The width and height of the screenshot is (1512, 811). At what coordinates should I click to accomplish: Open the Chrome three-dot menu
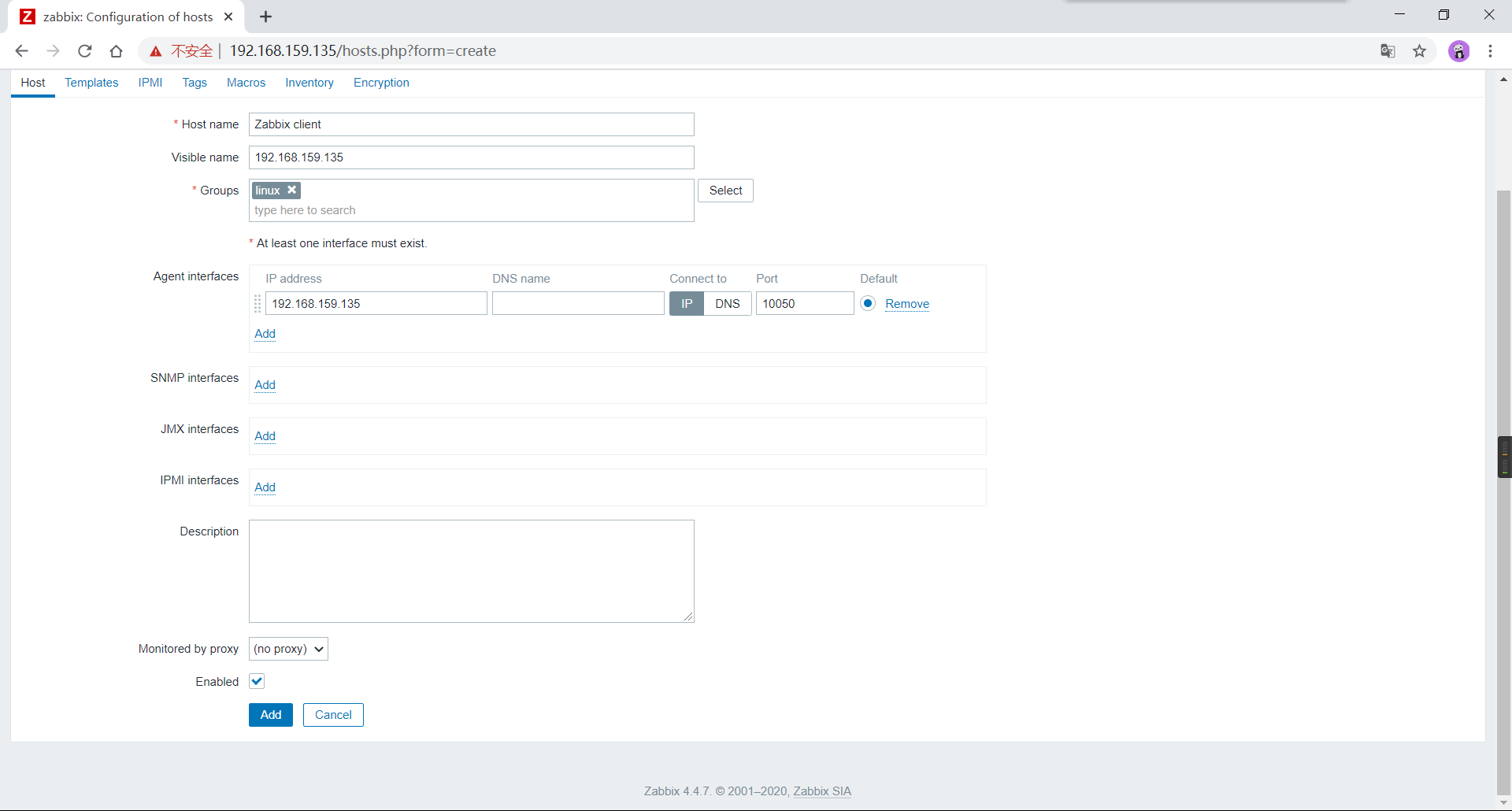tap(1490, 51)
